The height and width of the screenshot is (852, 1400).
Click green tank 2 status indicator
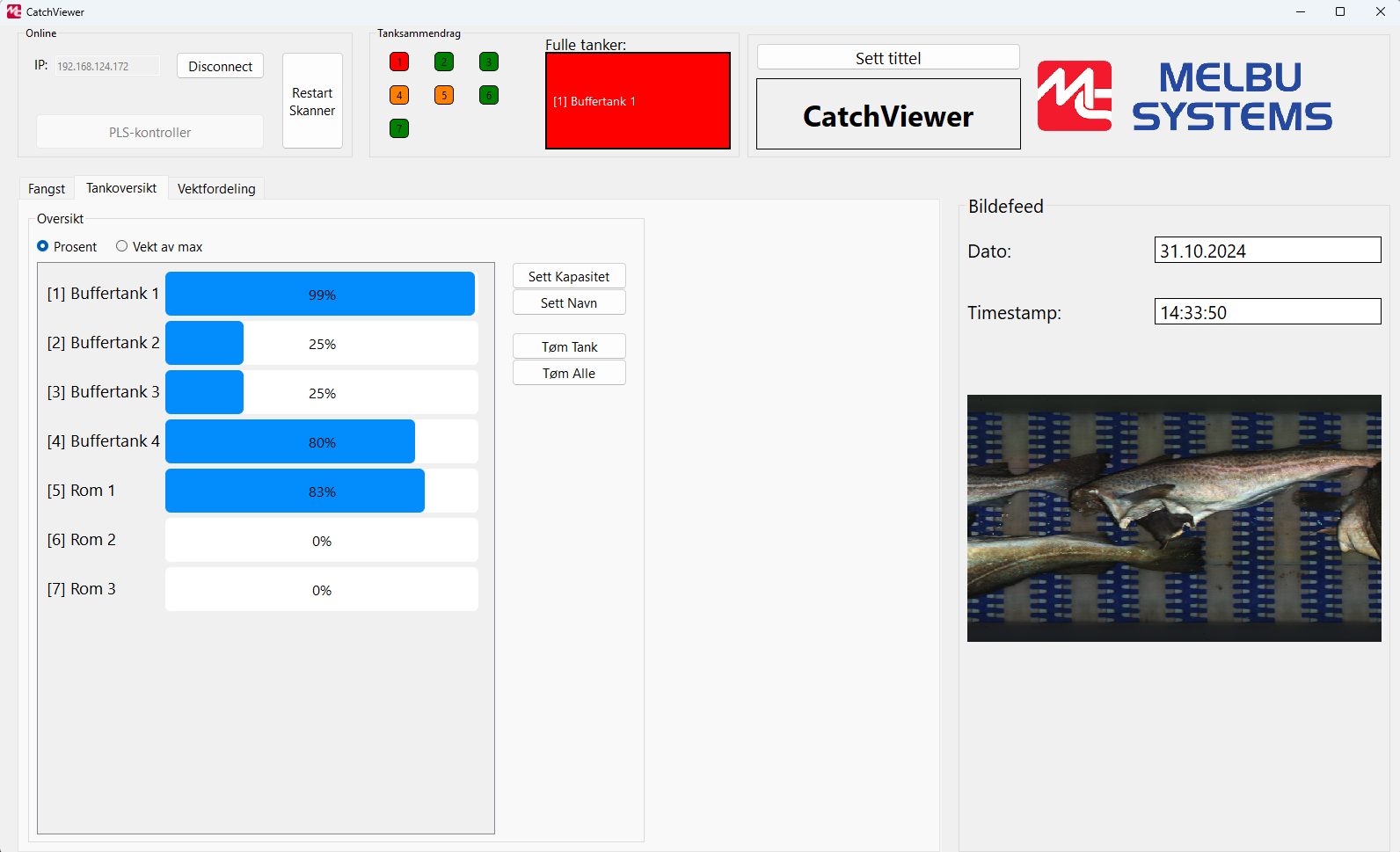click(444, 62)
